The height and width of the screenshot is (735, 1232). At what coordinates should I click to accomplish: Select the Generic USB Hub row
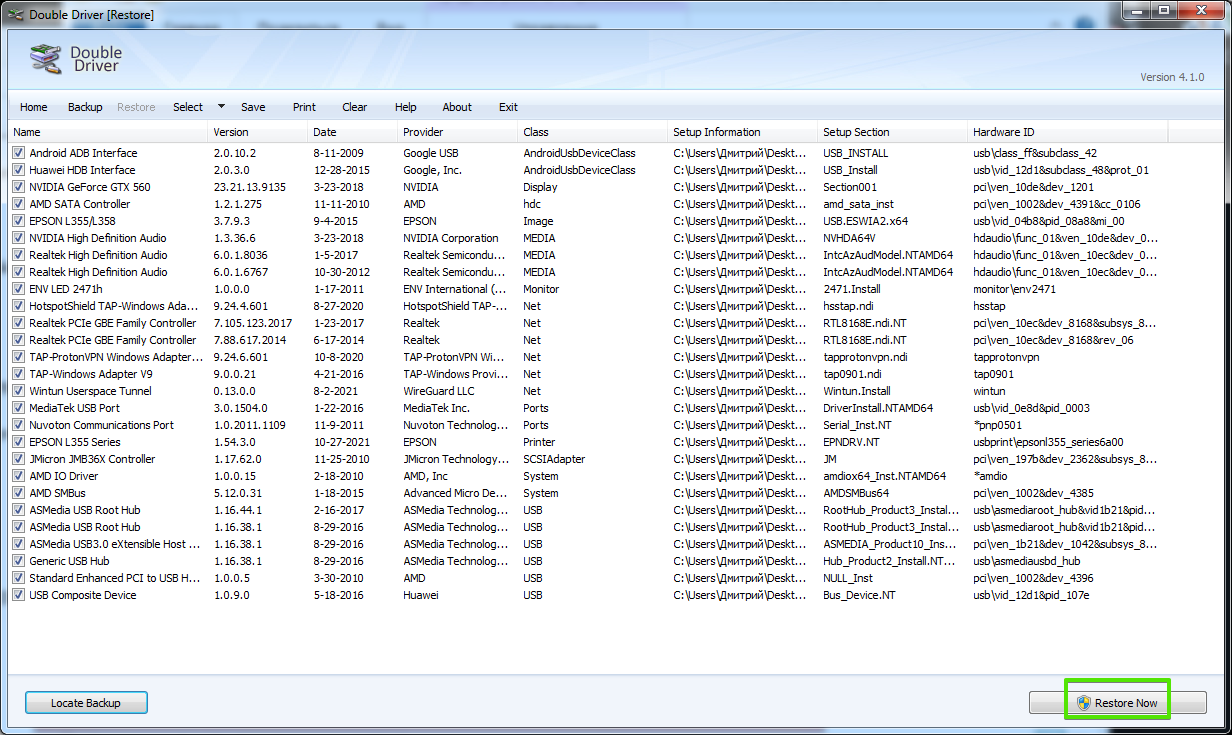point(588,561)
